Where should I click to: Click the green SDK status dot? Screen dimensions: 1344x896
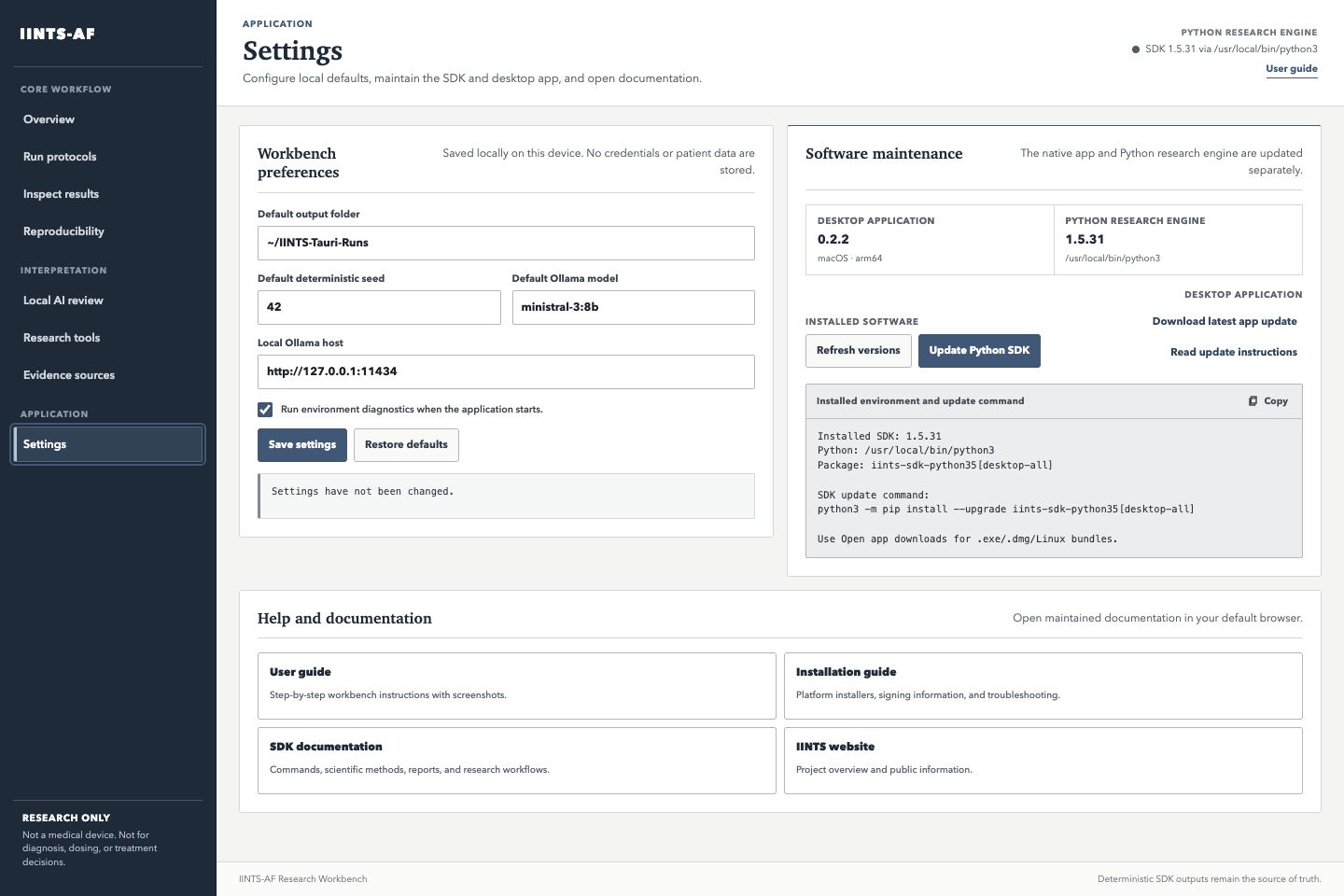pyautogui.click(x=1136, y=49)
